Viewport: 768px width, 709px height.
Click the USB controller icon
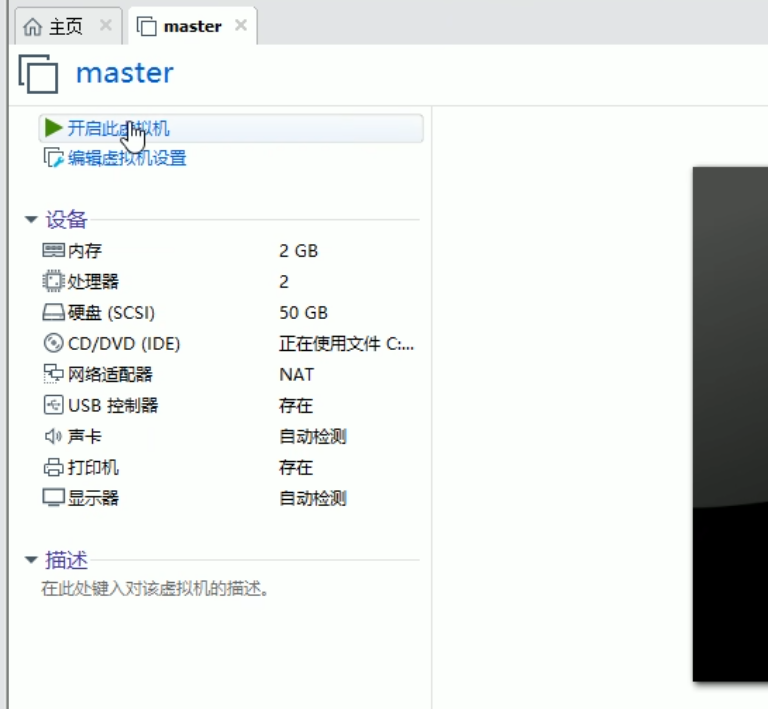(53, 405)
